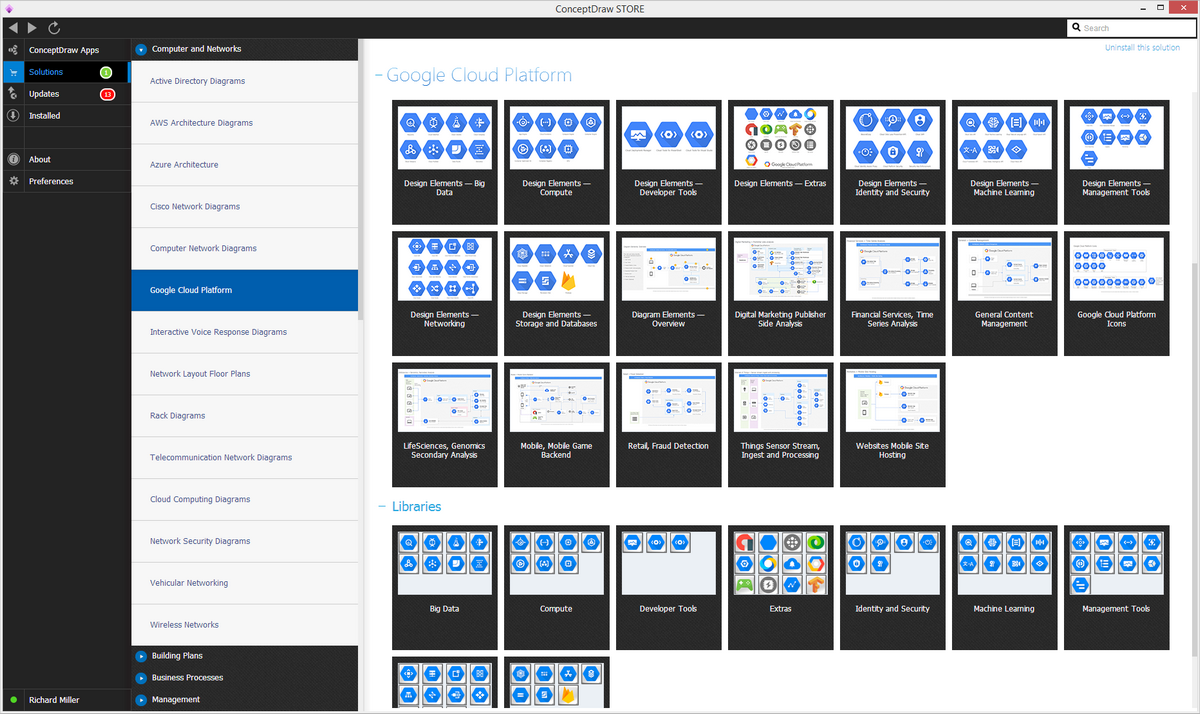Open Design Elements — Compute thumbnail

(557, 162)
